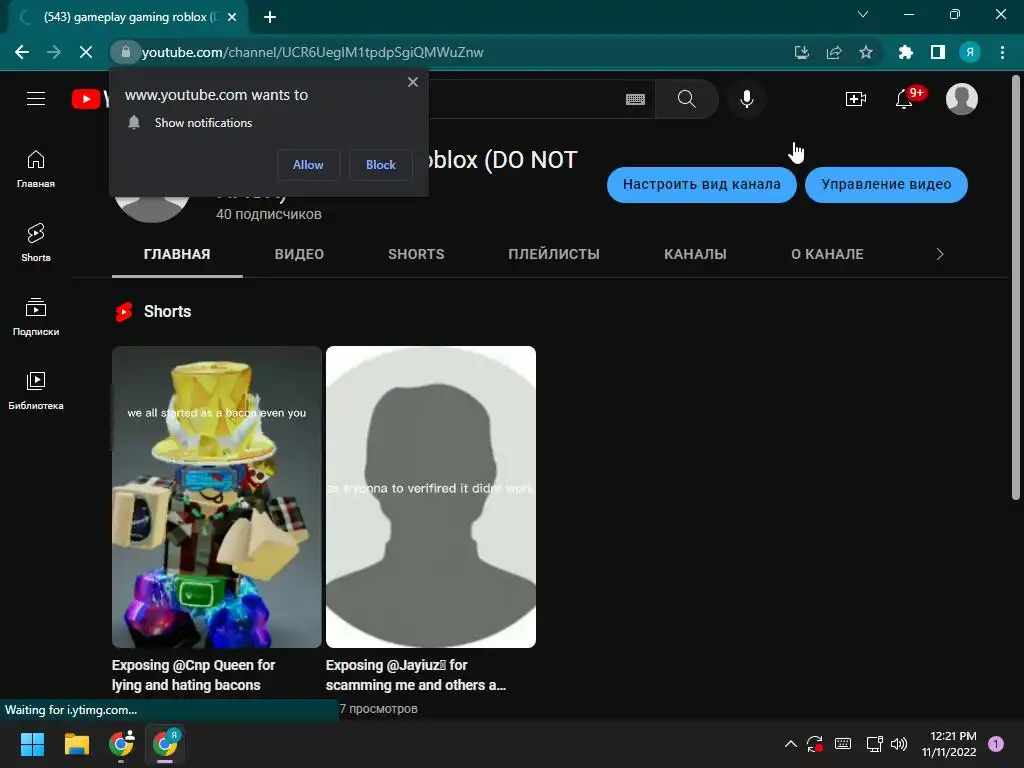Open Подписки in the sidebar
The height and width of the screenshot is (768, 1024).
click(36, 317)
